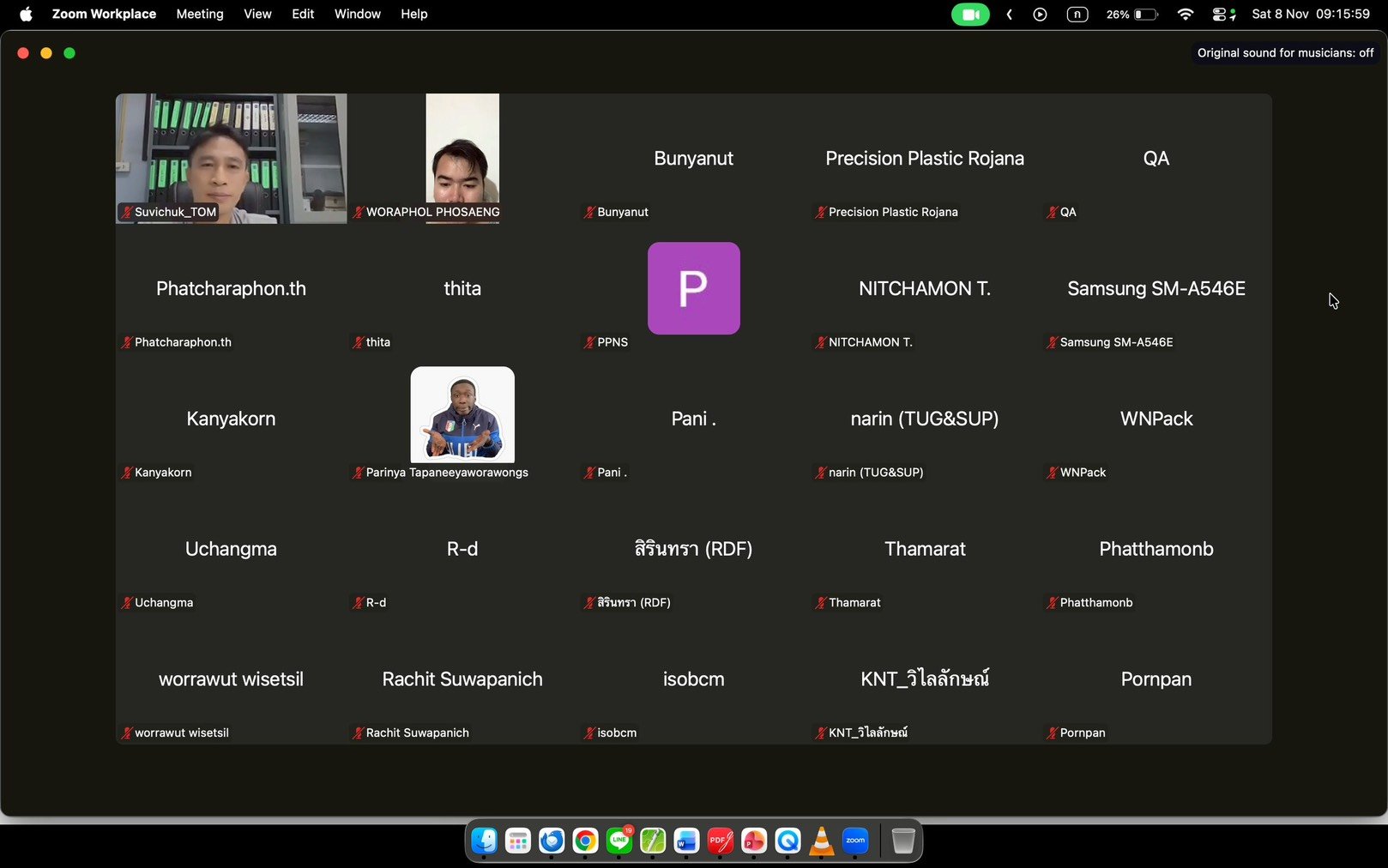The width and height of the screenshot is (1388, 868).
Task: Open QuickTime Player from the dock
Action: tap(788, 841)
